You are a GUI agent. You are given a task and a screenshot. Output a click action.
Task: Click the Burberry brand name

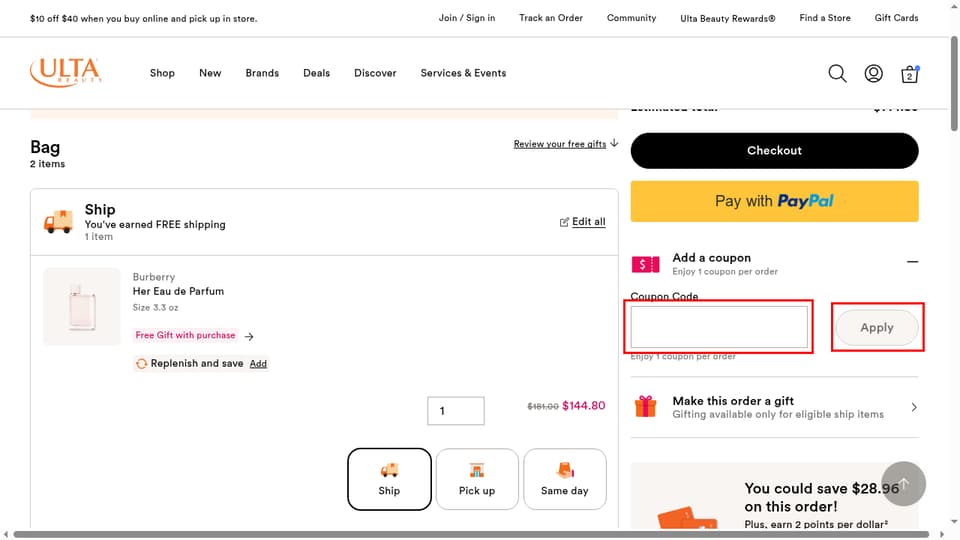154,277
